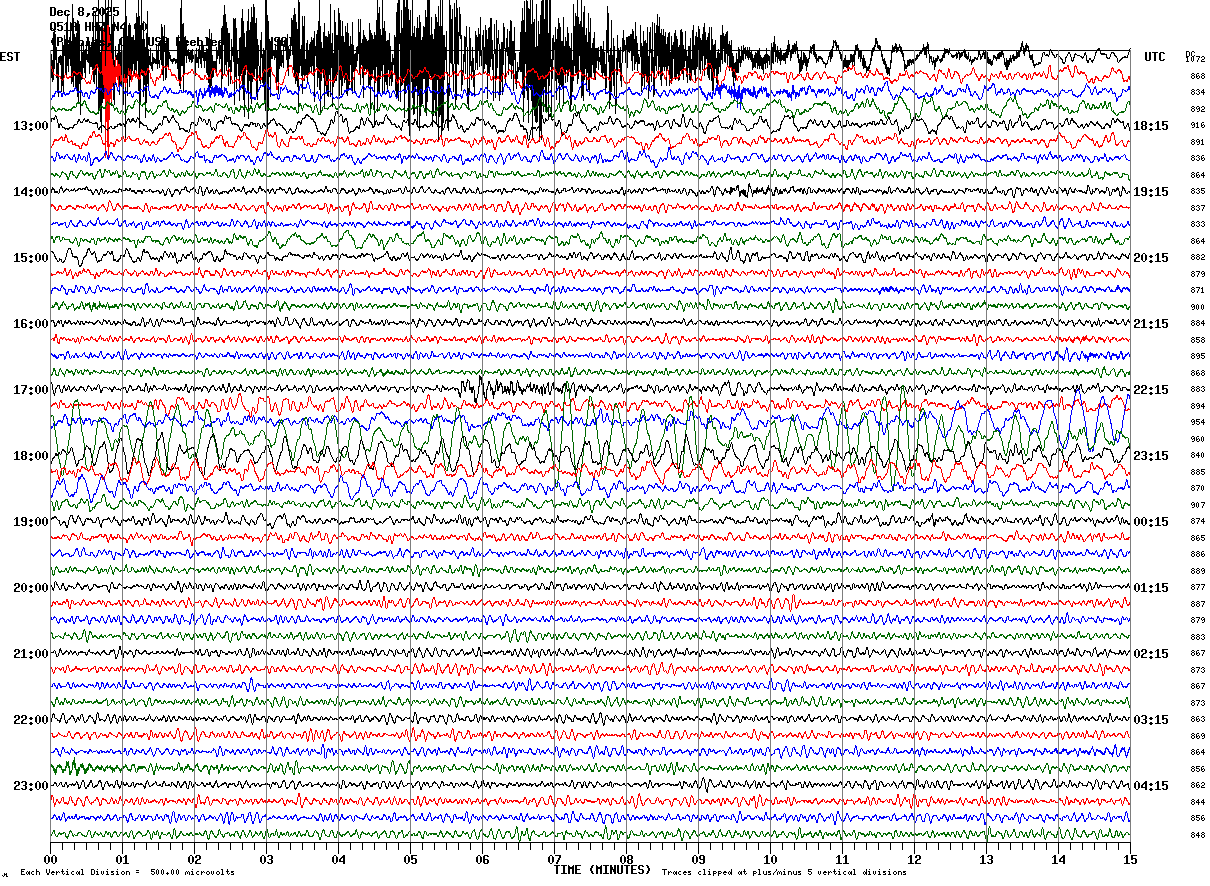
Task: Click the '01:15' UTC time label
Action: [x=1150, y=588]
